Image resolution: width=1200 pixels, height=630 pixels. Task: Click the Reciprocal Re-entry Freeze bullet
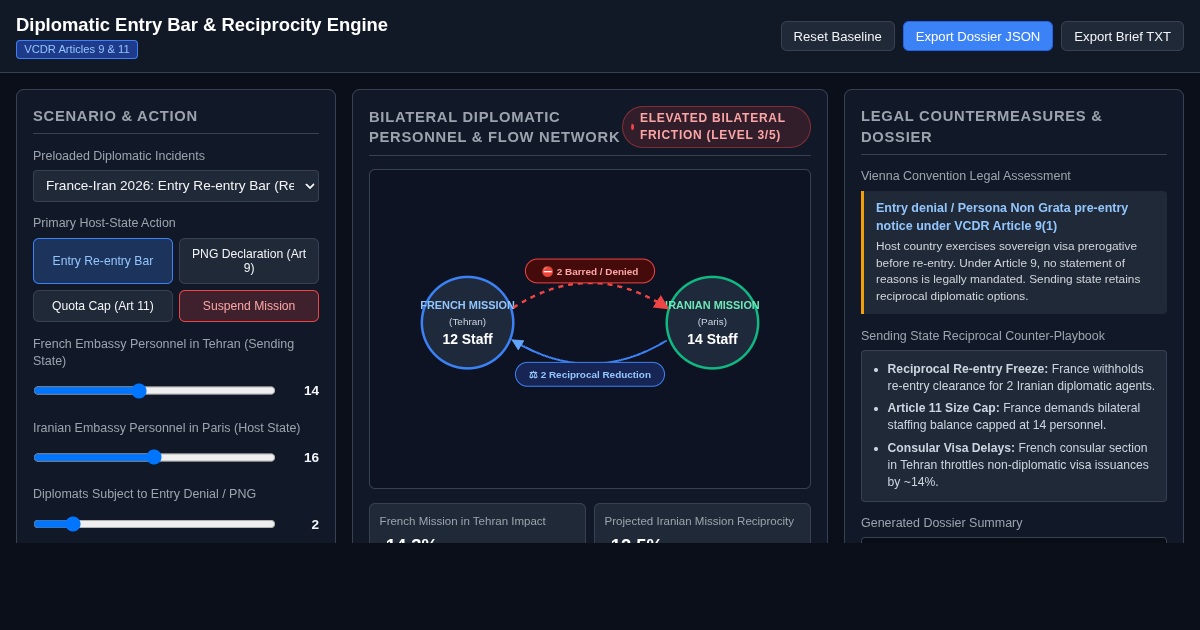(x=1021, y=377)
